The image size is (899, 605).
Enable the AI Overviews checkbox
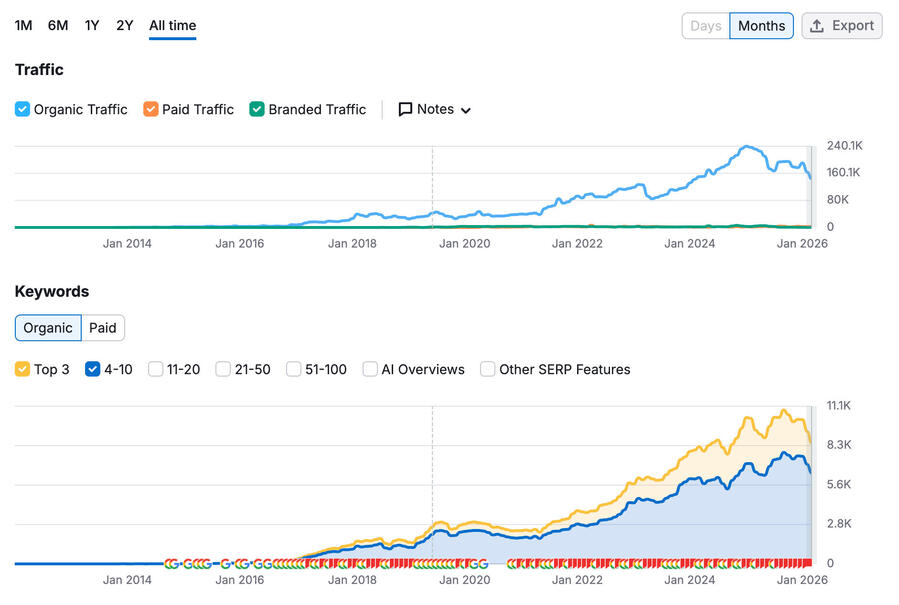click(x=370, y=369)
